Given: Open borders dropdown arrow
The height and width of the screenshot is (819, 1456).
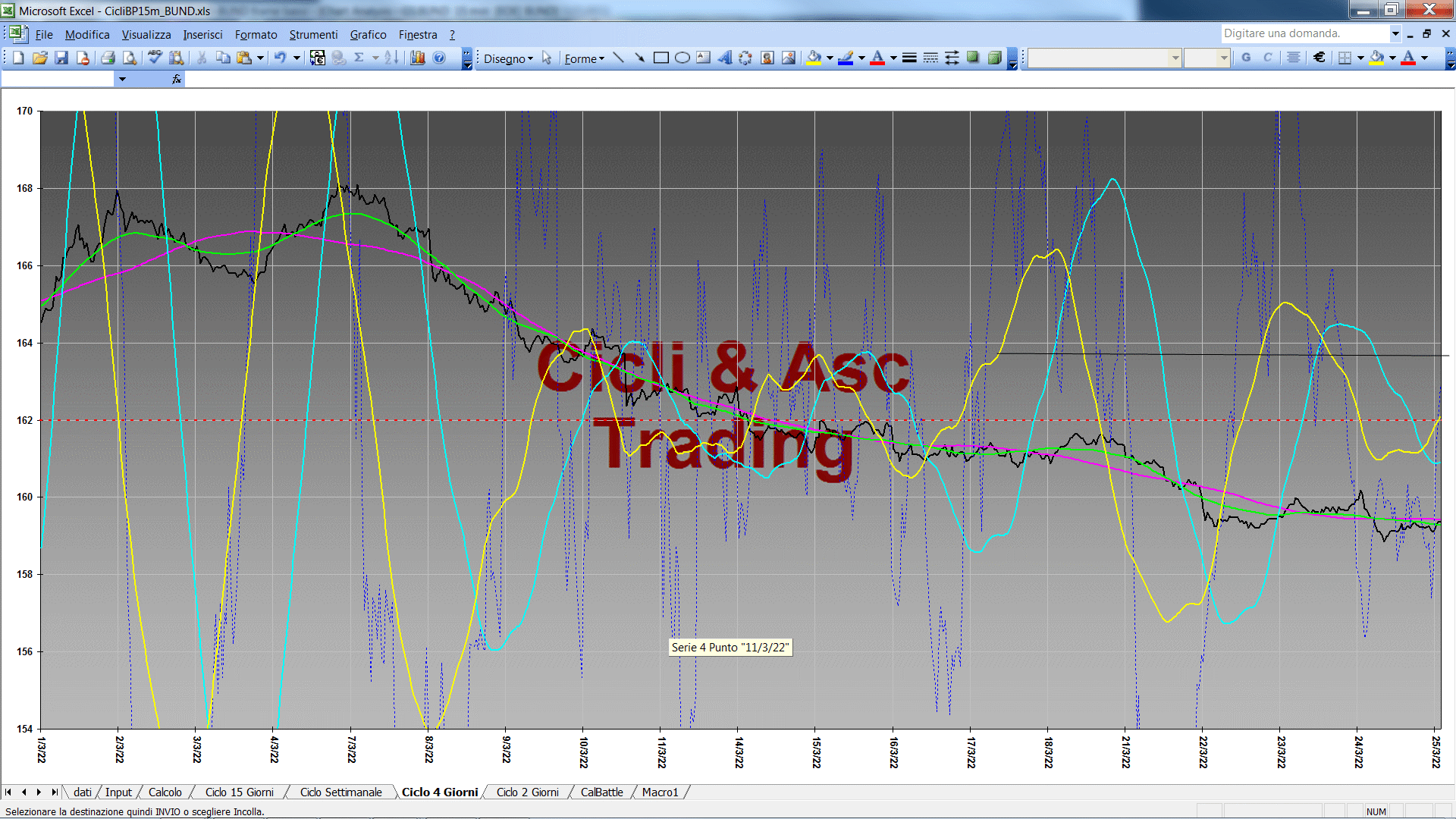Looking at the screenshot, I should click(x=1360, y=58).
